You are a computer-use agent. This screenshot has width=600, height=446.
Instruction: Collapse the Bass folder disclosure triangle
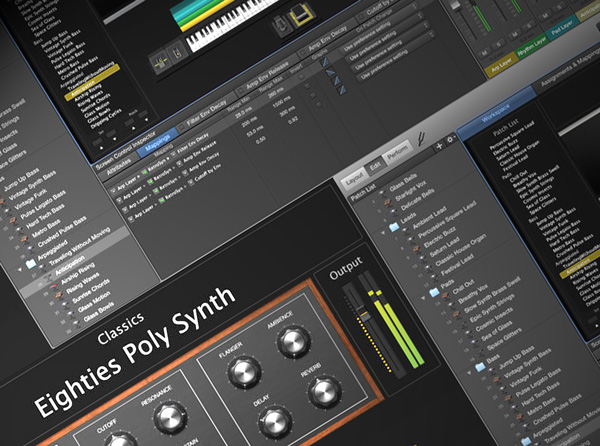470,373
